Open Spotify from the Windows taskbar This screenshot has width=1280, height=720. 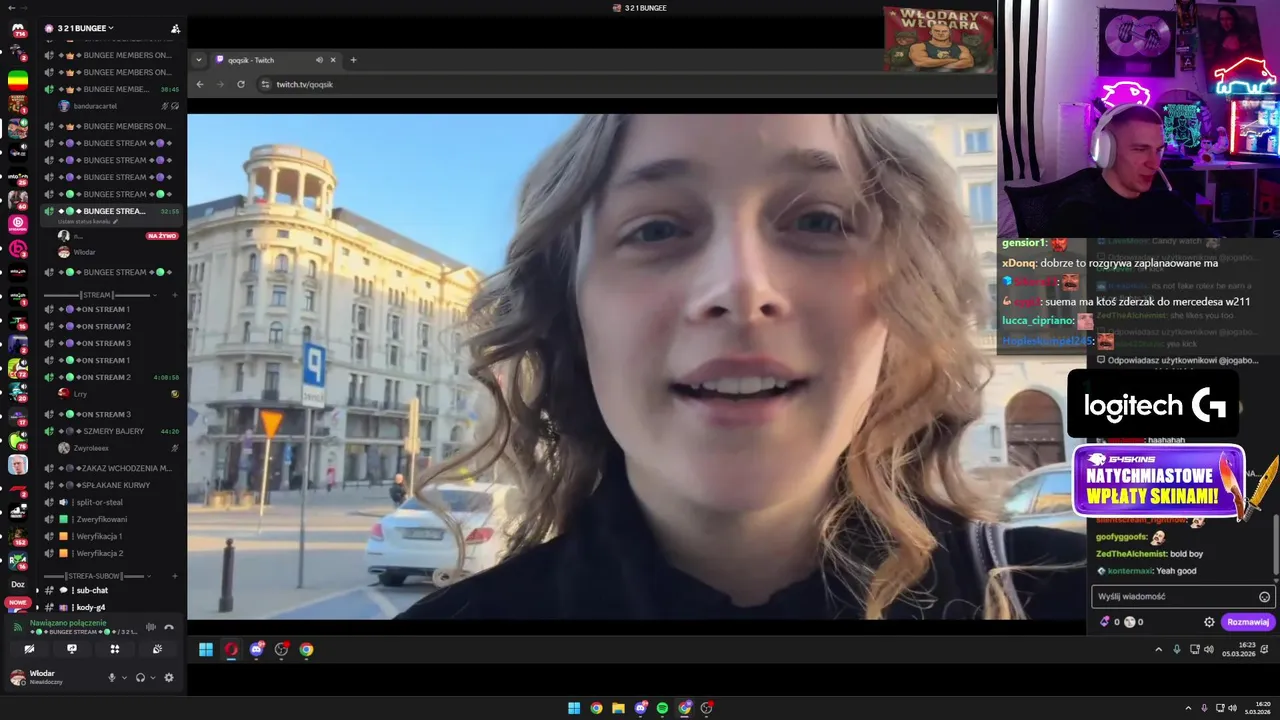pyautogui.click(x=662, y=708)
